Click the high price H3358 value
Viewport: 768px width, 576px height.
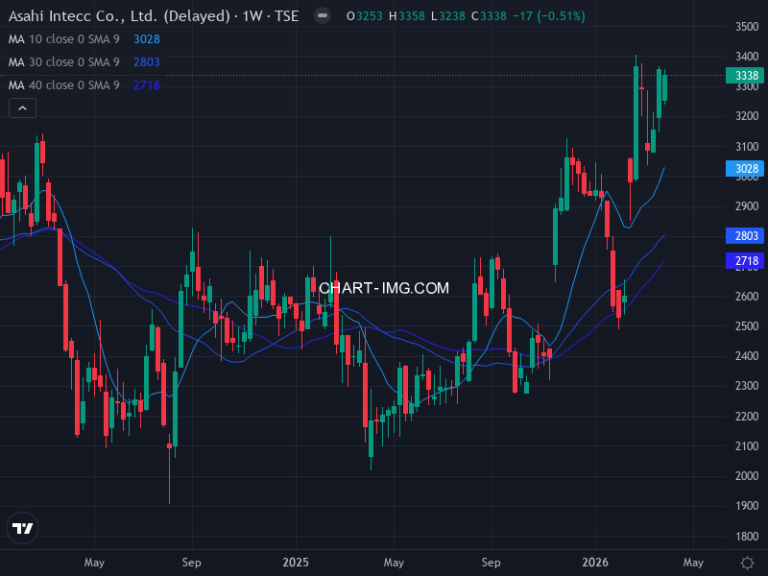click(x=407, y=16)
